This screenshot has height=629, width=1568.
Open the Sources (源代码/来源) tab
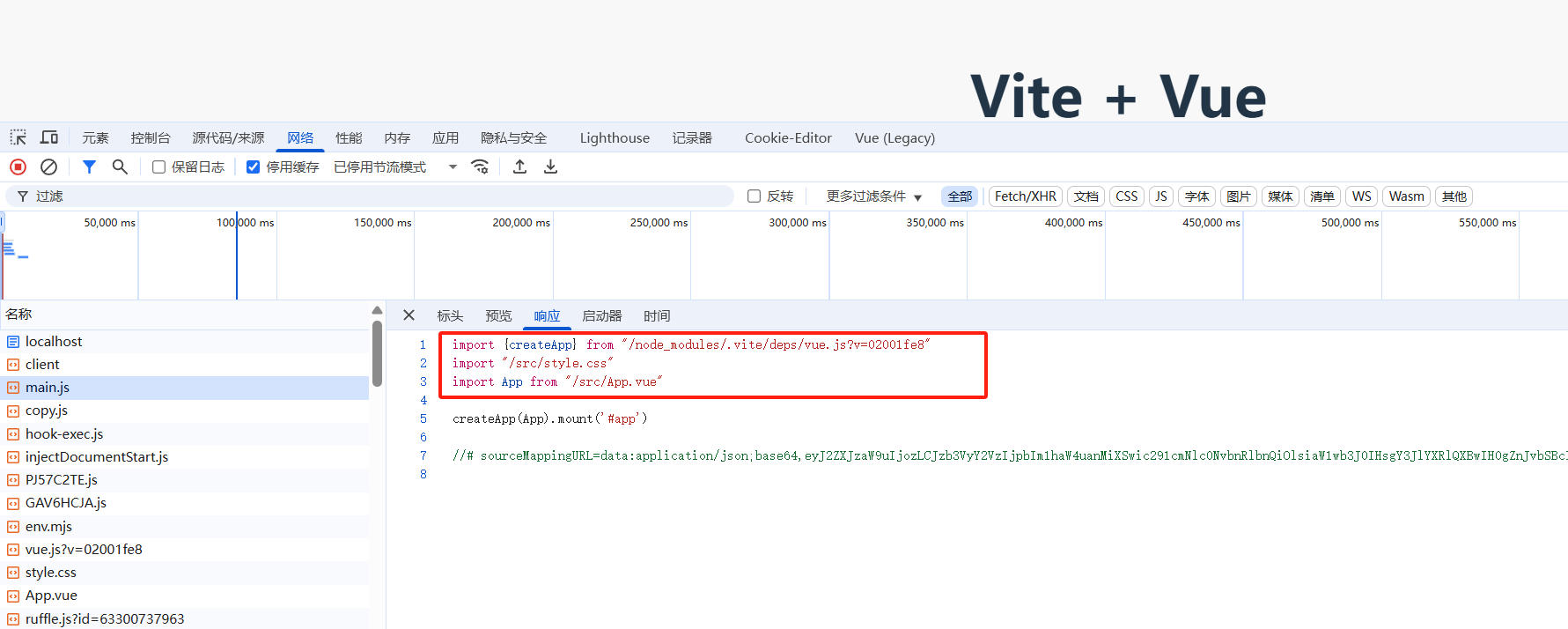228,137
